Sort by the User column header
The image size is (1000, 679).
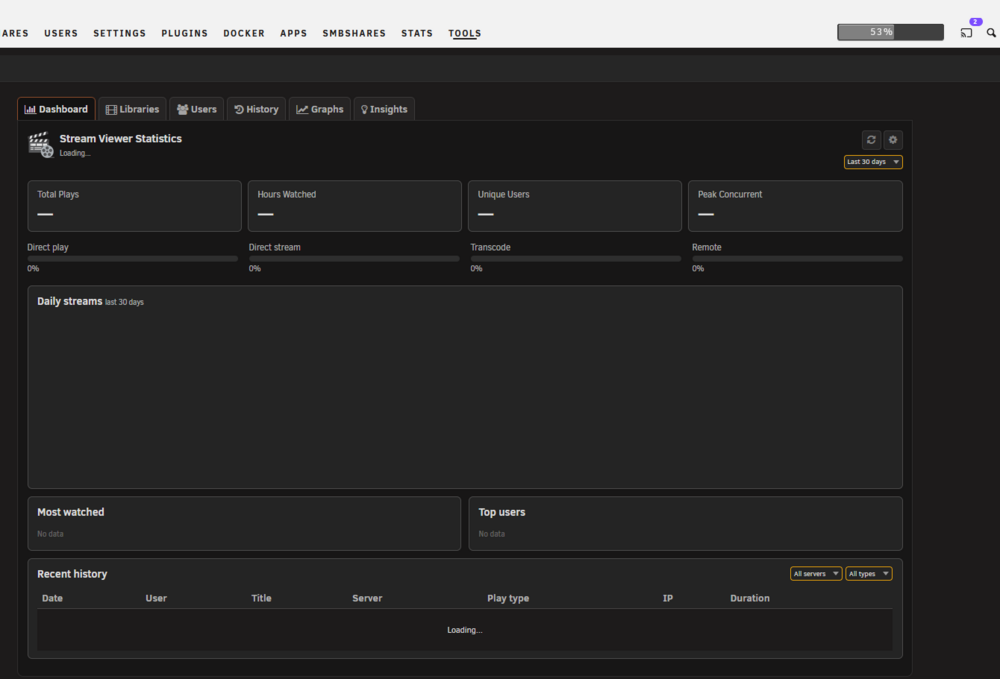tap(156, 598)
